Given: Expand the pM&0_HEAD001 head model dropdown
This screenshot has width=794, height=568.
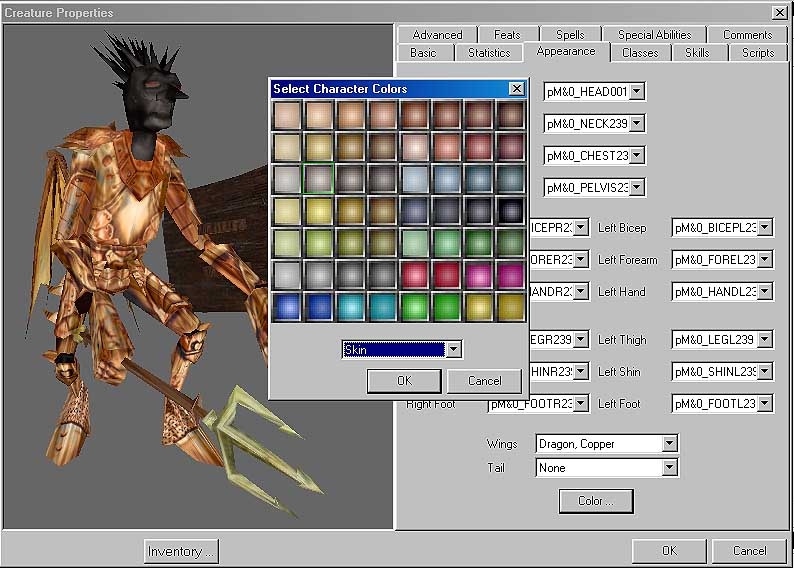Looking at the screenshot, I should [x=637, y=92].
